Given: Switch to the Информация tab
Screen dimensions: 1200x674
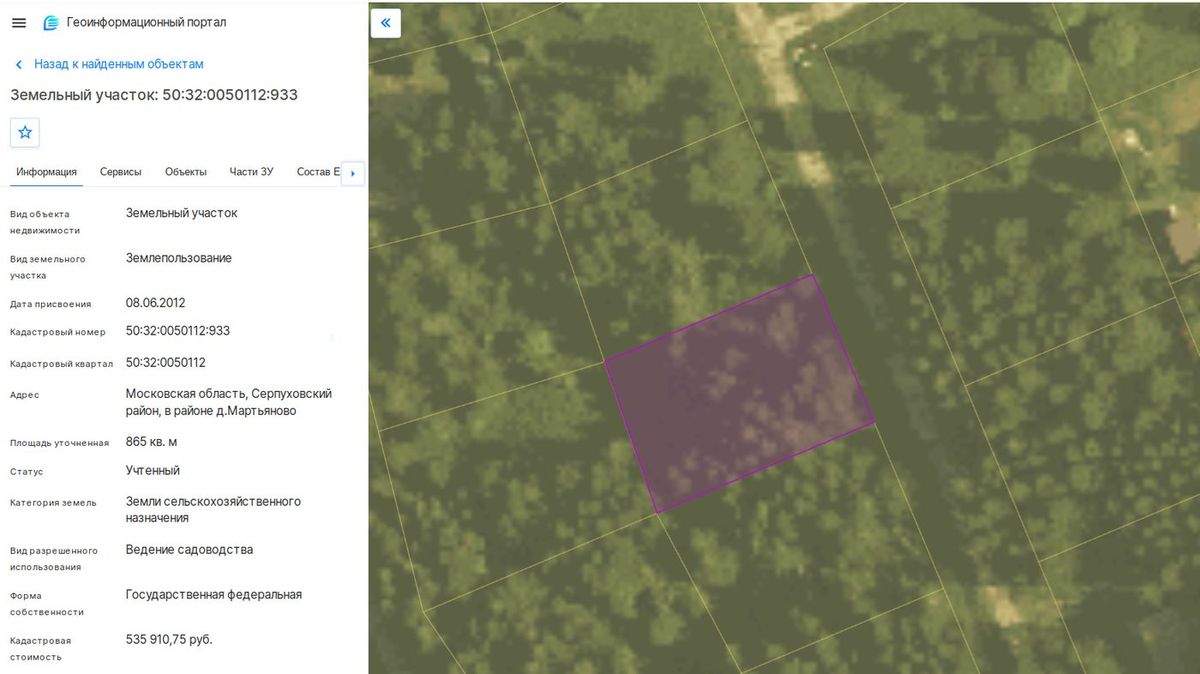Looking at the screenshot, I should pos(46,172).
